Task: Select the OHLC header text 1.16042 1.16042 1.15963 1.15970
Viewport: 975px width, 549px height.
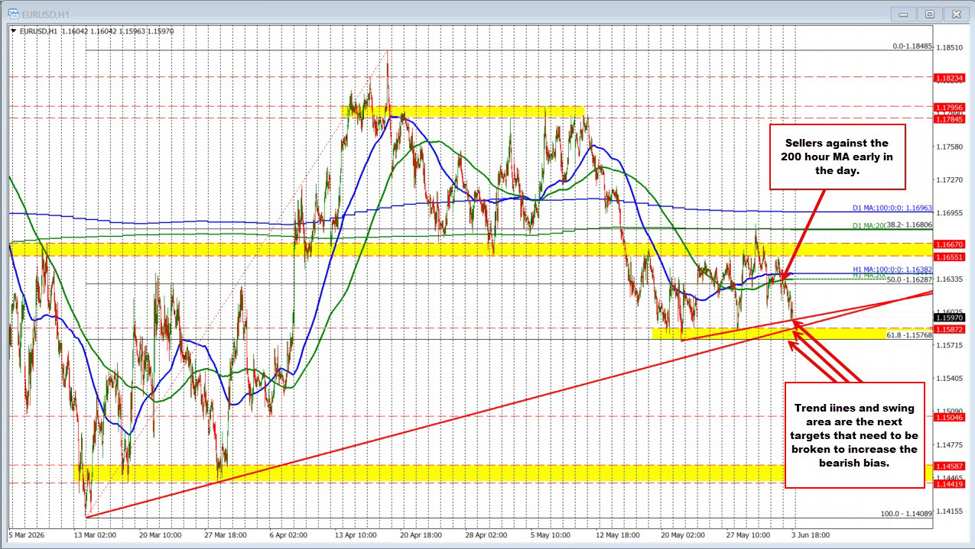Action: [x=118, y=30]
